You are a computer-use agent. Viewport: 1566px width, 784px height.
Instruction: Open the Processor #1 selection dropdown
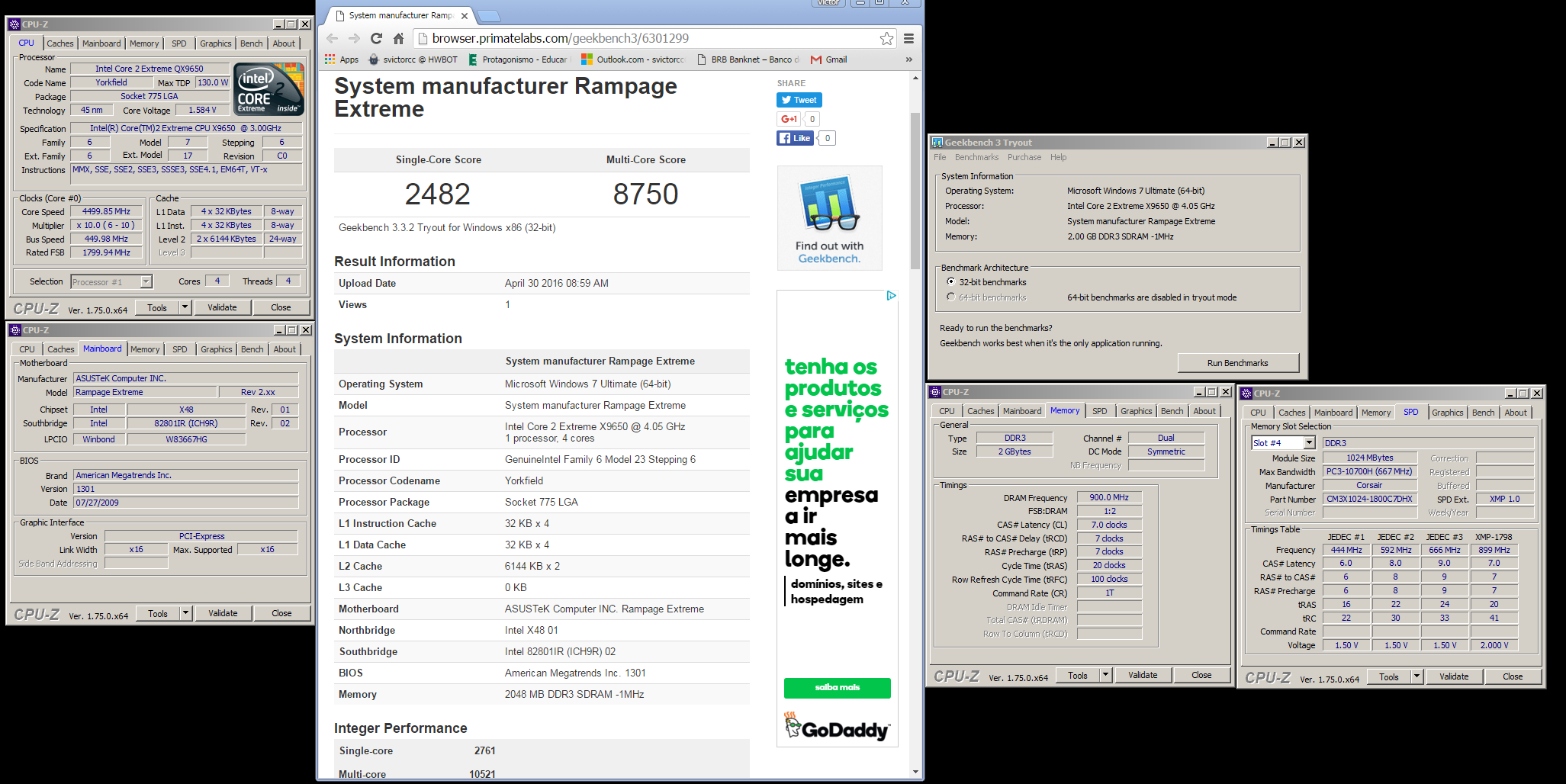tap(146, 282)
